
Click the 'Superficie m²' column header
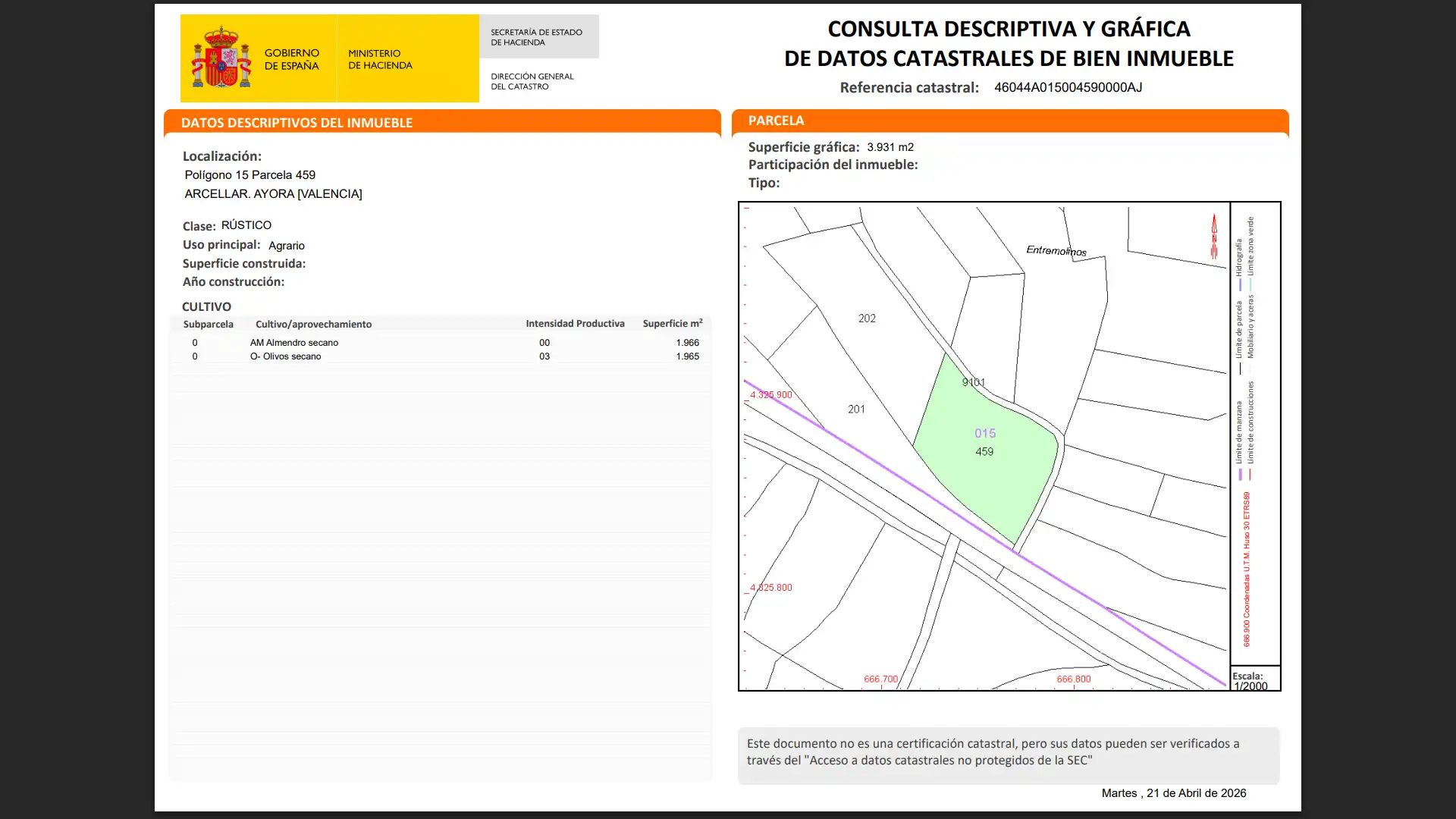(x=673, y=323)
